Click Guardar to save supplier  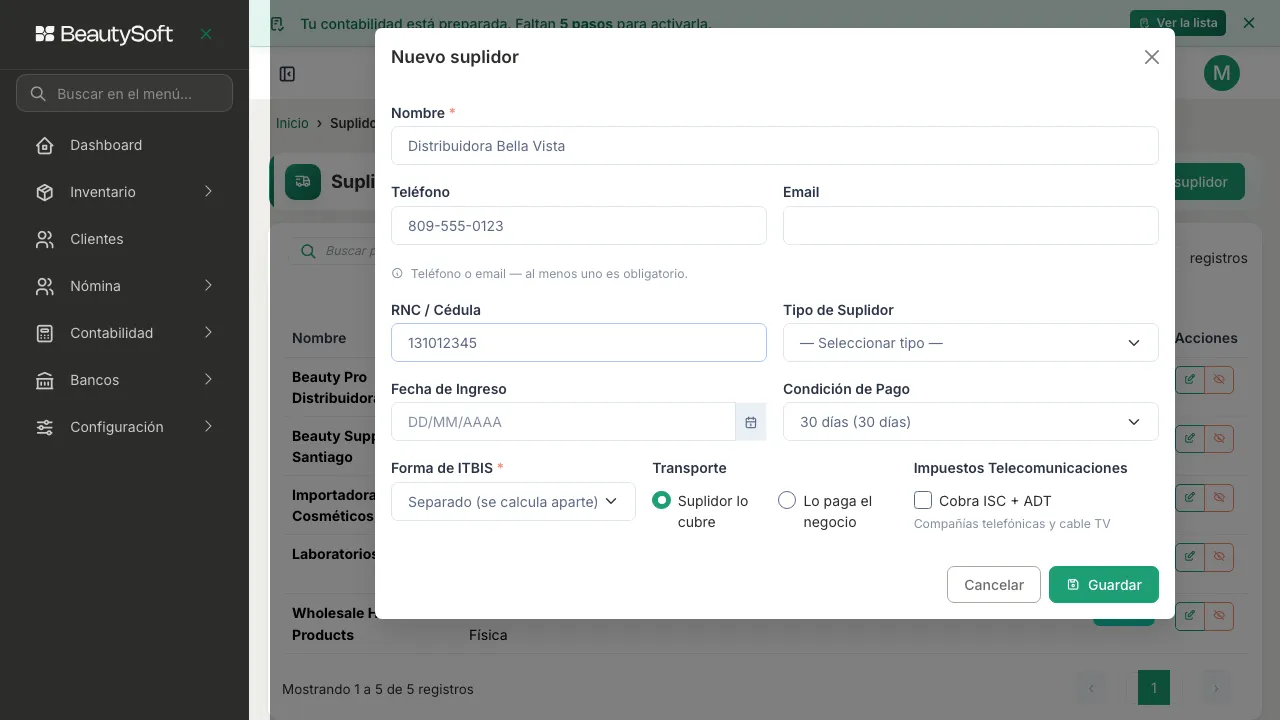point(1104,585)
